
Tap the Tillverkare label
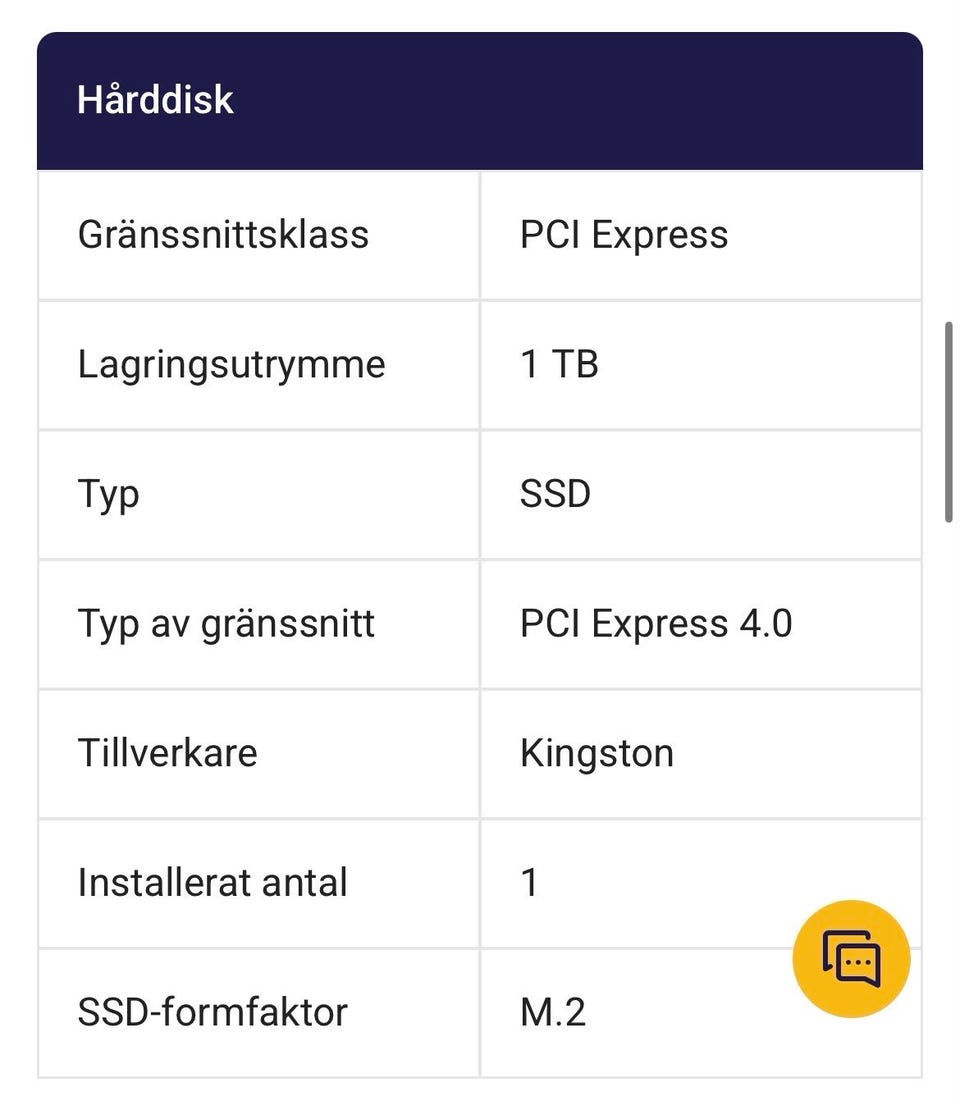point(167,753)
